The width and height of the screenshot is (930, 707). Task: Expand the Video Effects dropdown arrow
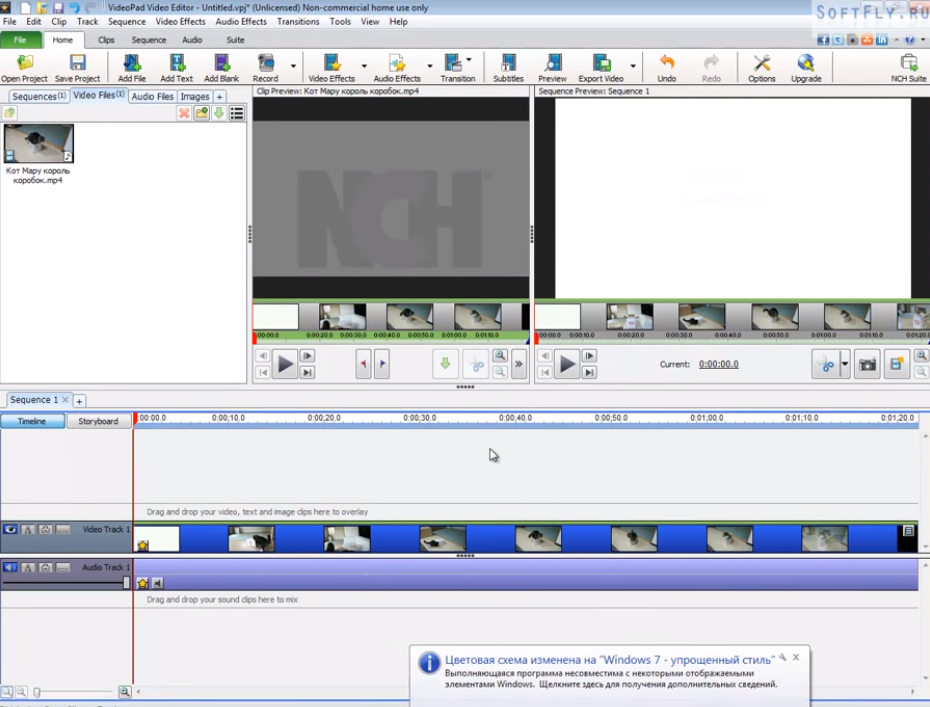point(364,65)
